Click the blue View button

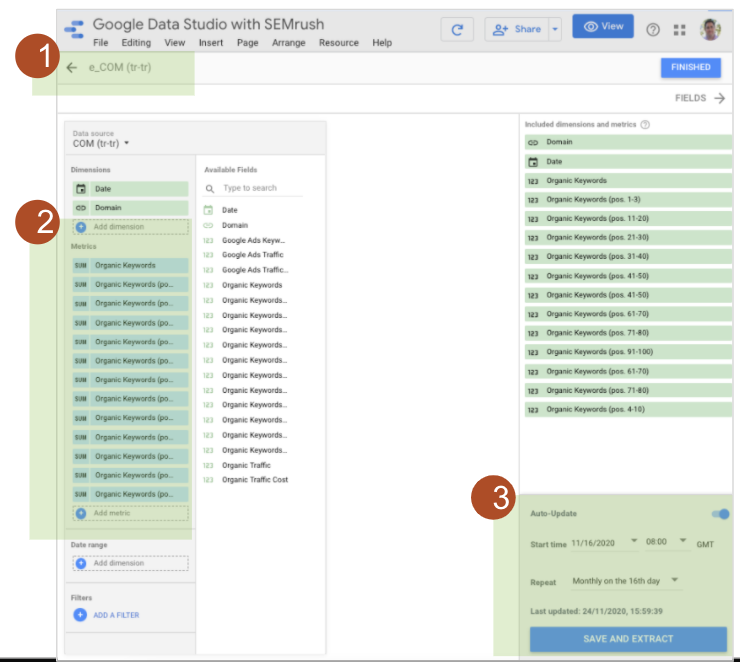point(602,27)
